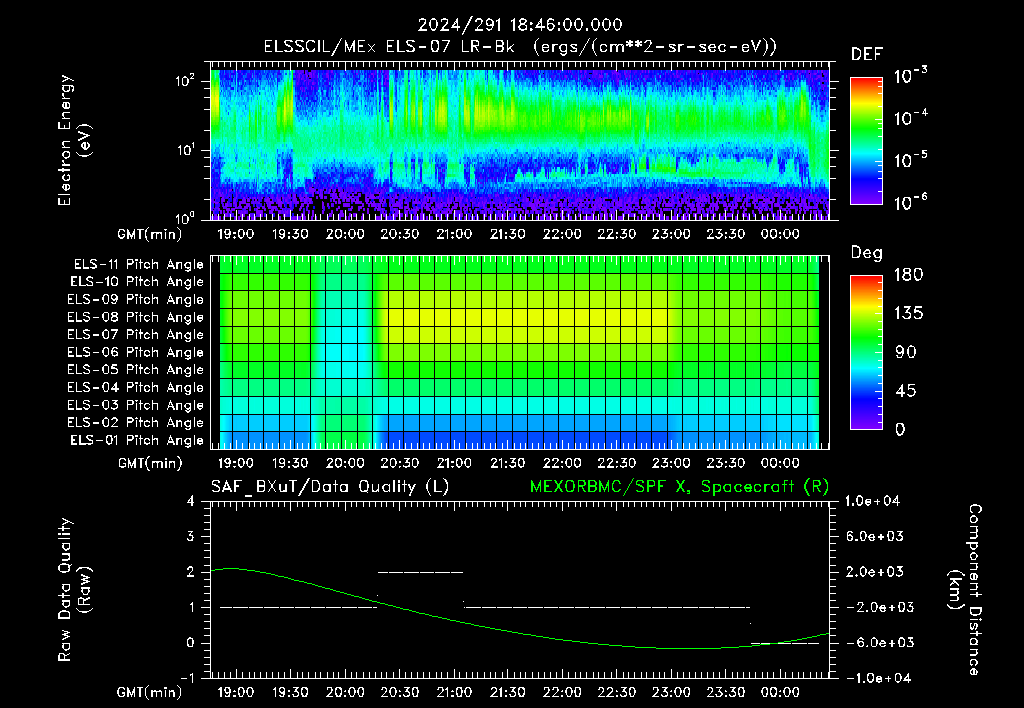Viewport: 1024px width, 708px height.
Task: Select the ELS-05 Pitch Angle row label
Action: (136, 370)
